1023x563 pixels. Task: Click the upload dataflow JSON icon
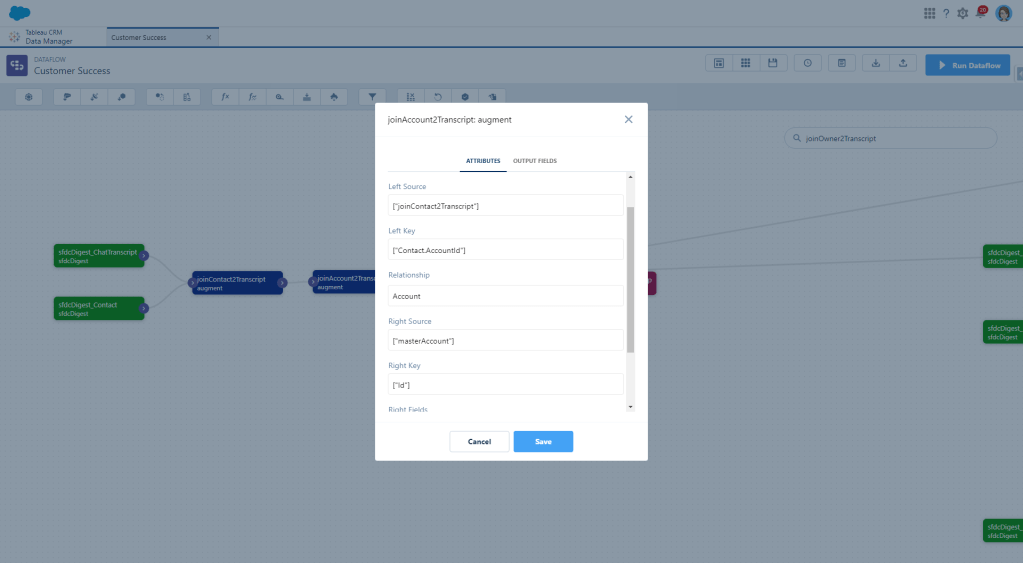[902, 63]
